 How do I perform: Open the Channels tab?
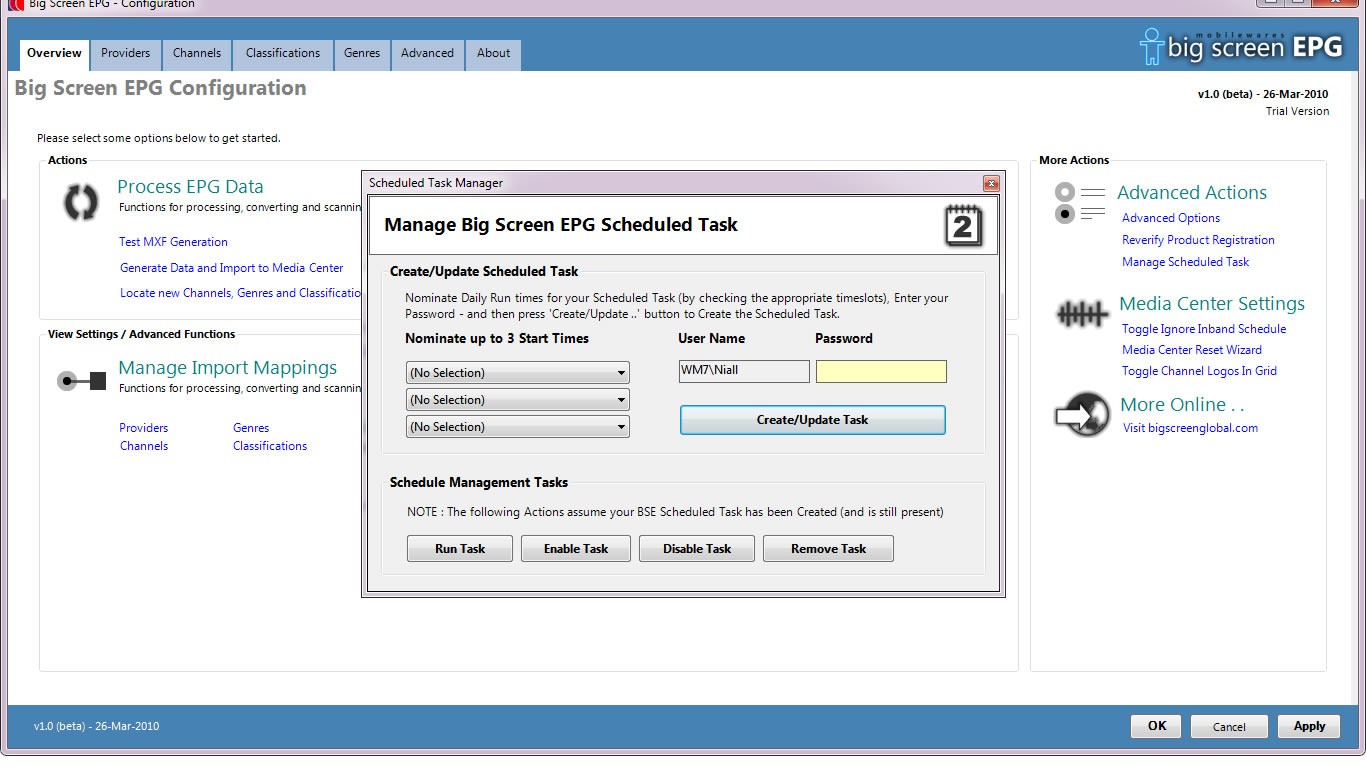(x=197, y=54)
